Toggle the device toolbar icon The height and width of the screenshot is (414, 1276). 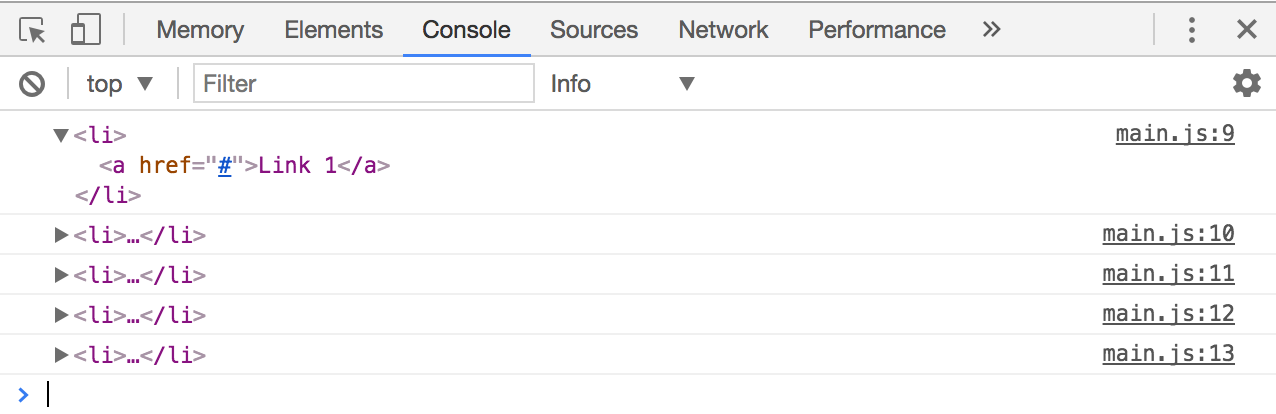84,30
